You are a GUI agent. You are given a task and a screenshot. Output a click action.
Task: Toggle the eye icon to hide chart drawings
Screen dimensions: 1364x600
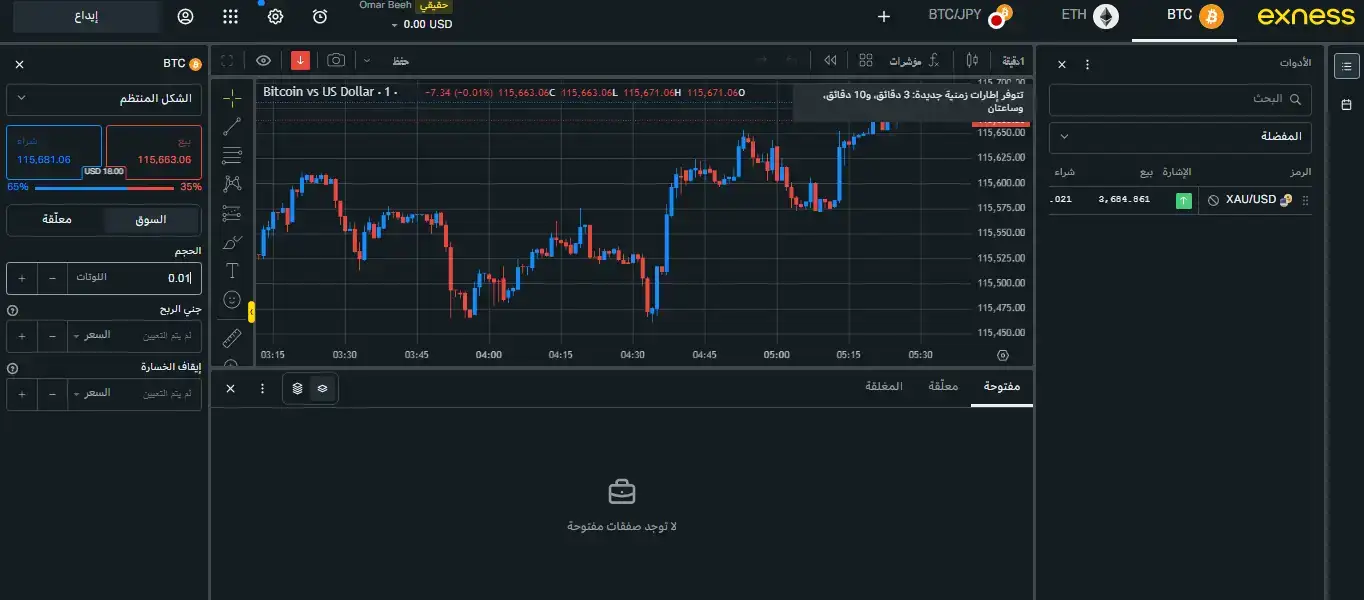[263, 60]
